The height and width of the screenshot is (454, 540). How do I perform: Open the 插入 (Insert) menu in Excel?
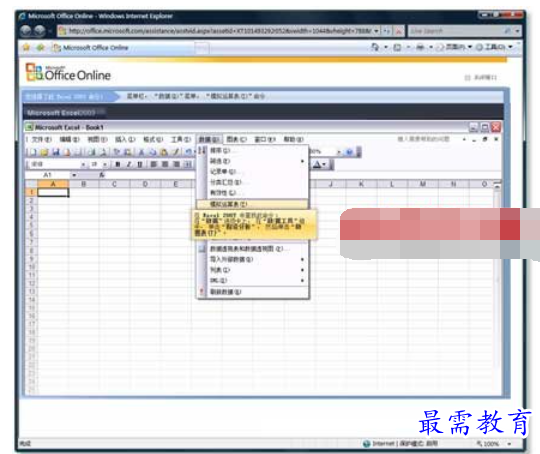(x=125, y=140)
